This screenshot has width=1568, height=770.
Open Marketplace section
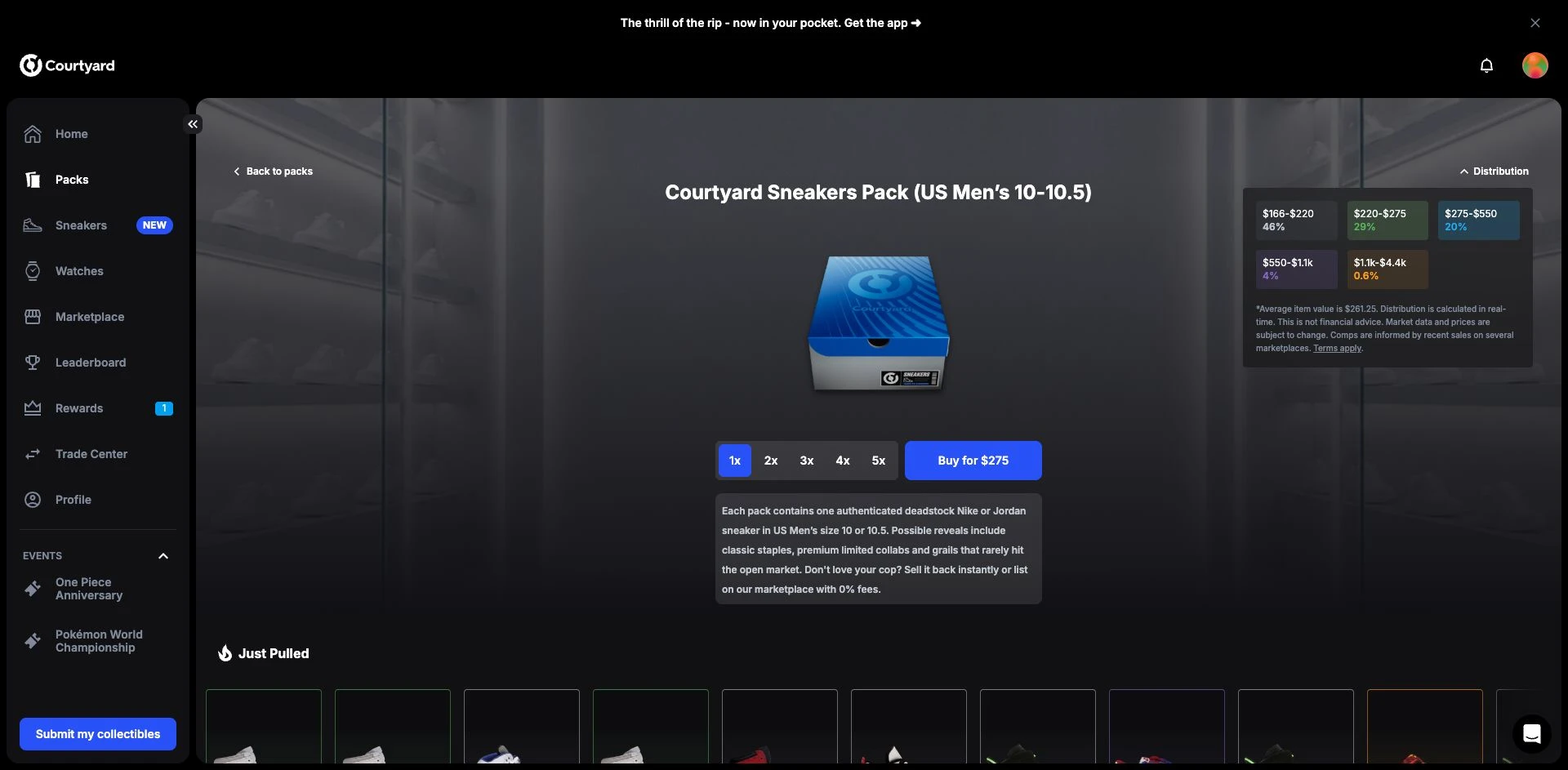(98, 317)
